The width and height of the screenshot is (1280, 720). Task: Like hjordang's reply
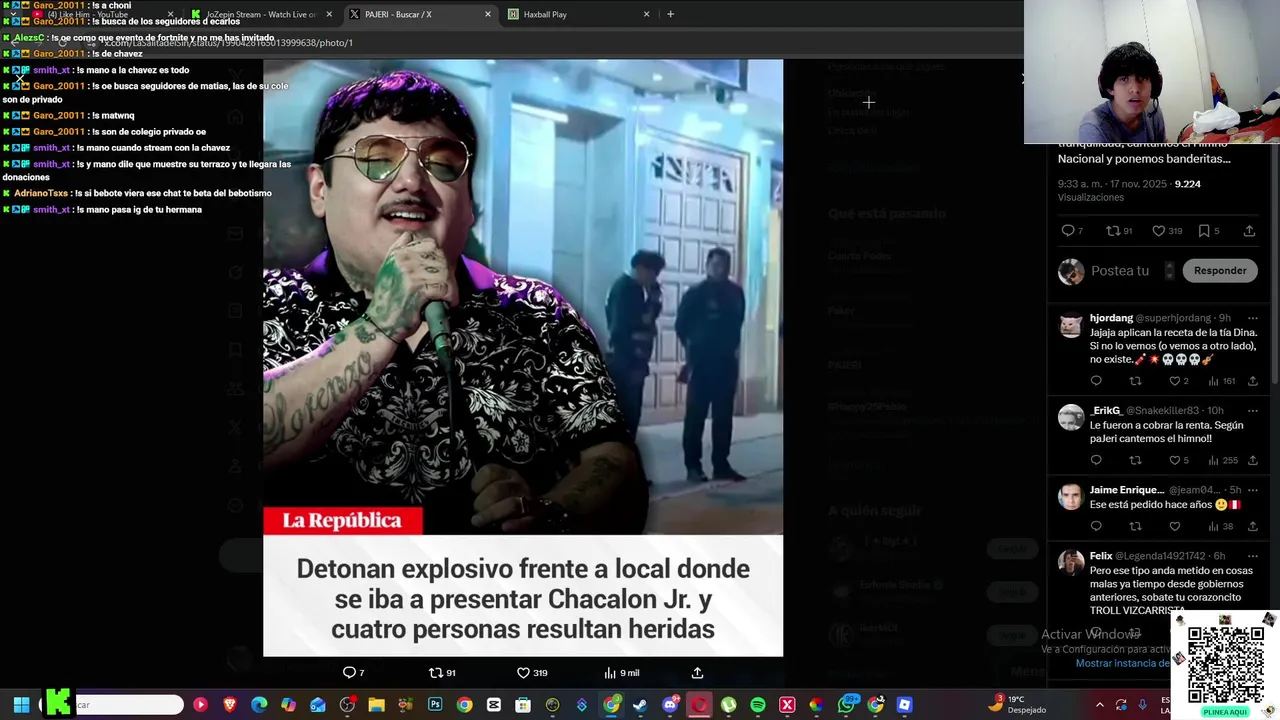1179,381
